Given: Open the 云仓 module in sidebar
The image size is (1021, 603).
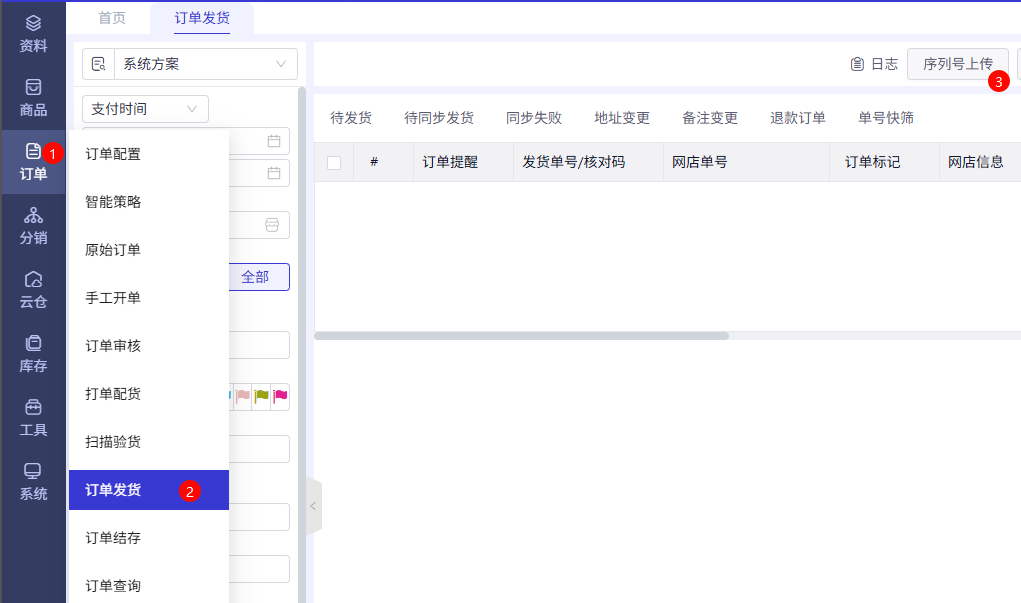Looking at the screenshot, I should coord(33,290).
